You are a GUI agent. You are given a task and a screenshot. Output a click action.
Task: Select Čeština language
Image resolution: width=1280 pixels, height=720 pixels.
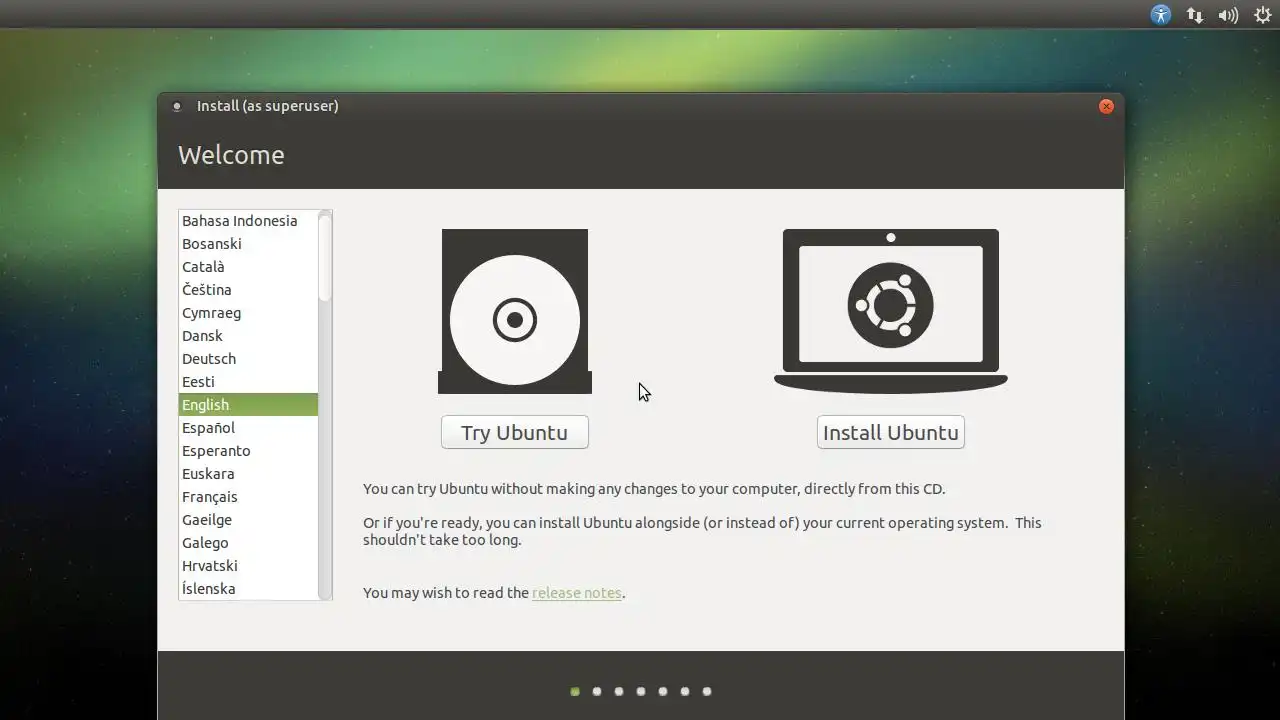248,290
